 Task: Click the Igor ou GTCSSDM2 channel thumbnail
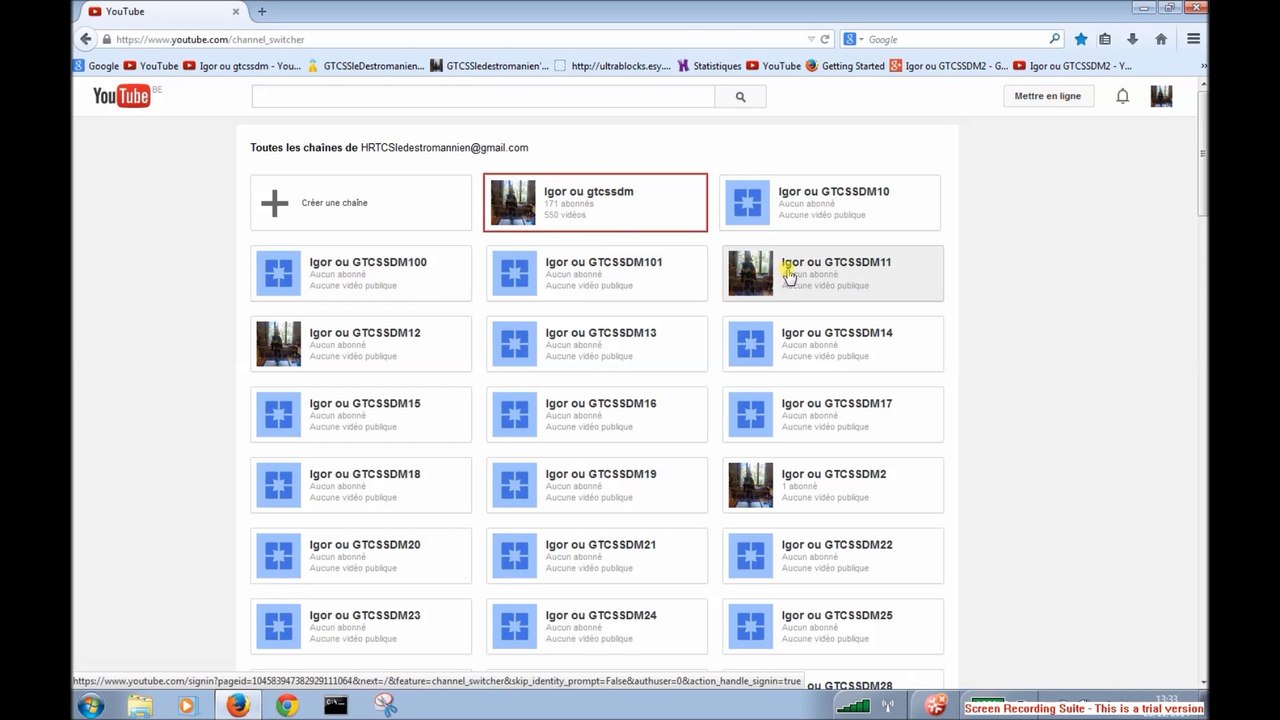(750, 485)
